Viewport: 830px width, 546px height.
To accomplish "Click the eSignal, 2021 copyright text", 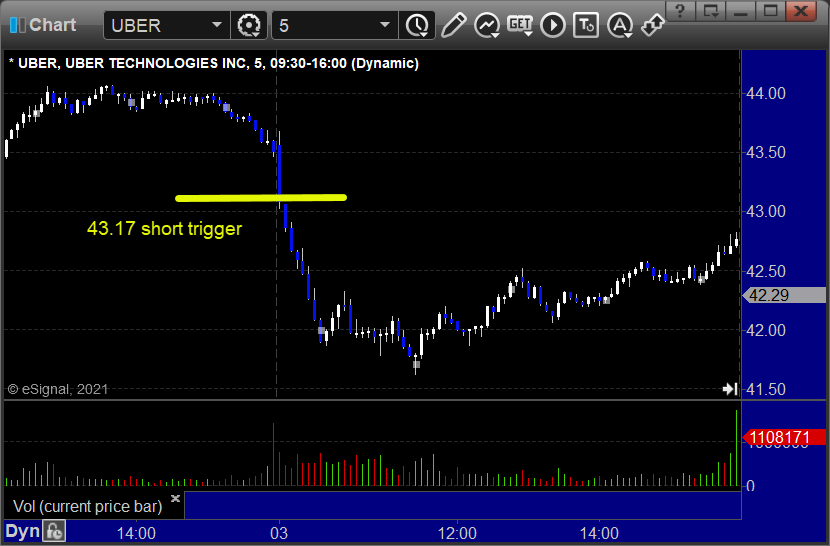I will pos(58,389).
